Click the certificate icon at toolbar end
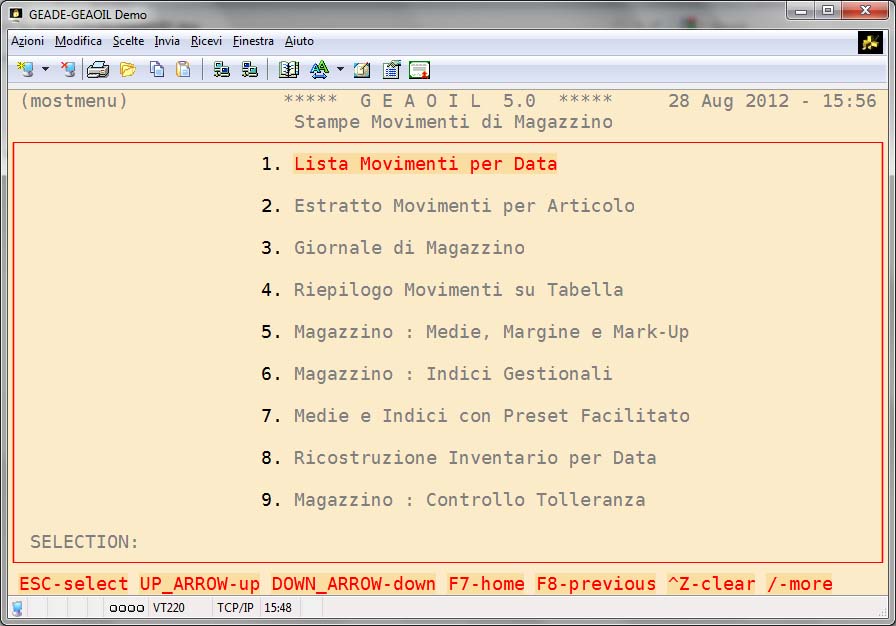 [x=420, y=70]
